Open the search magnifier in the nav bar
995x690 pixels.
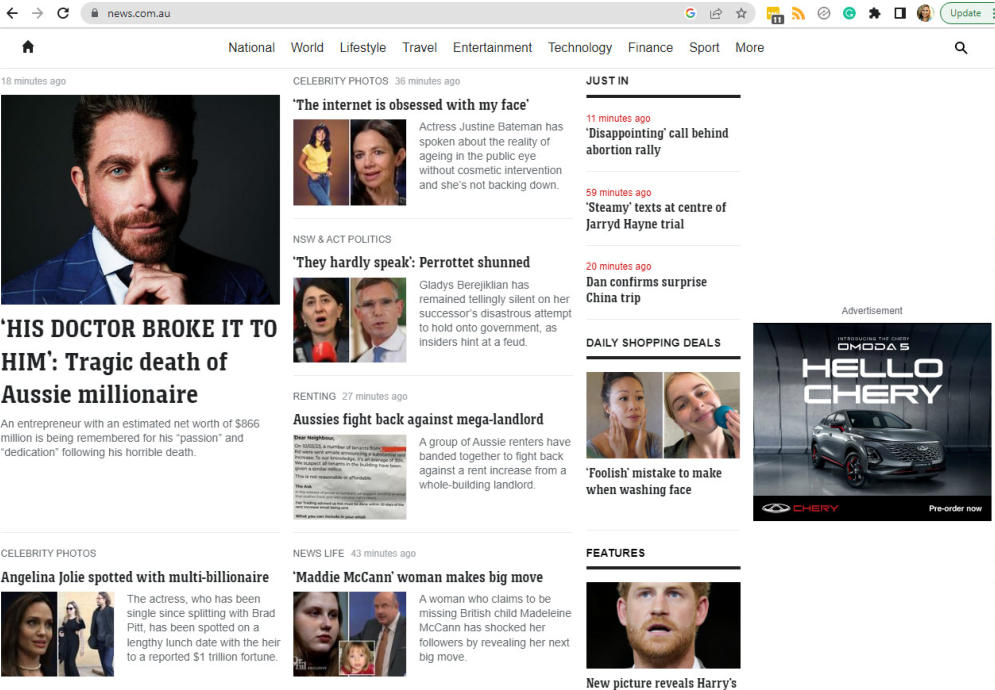[x=961, y=47]
